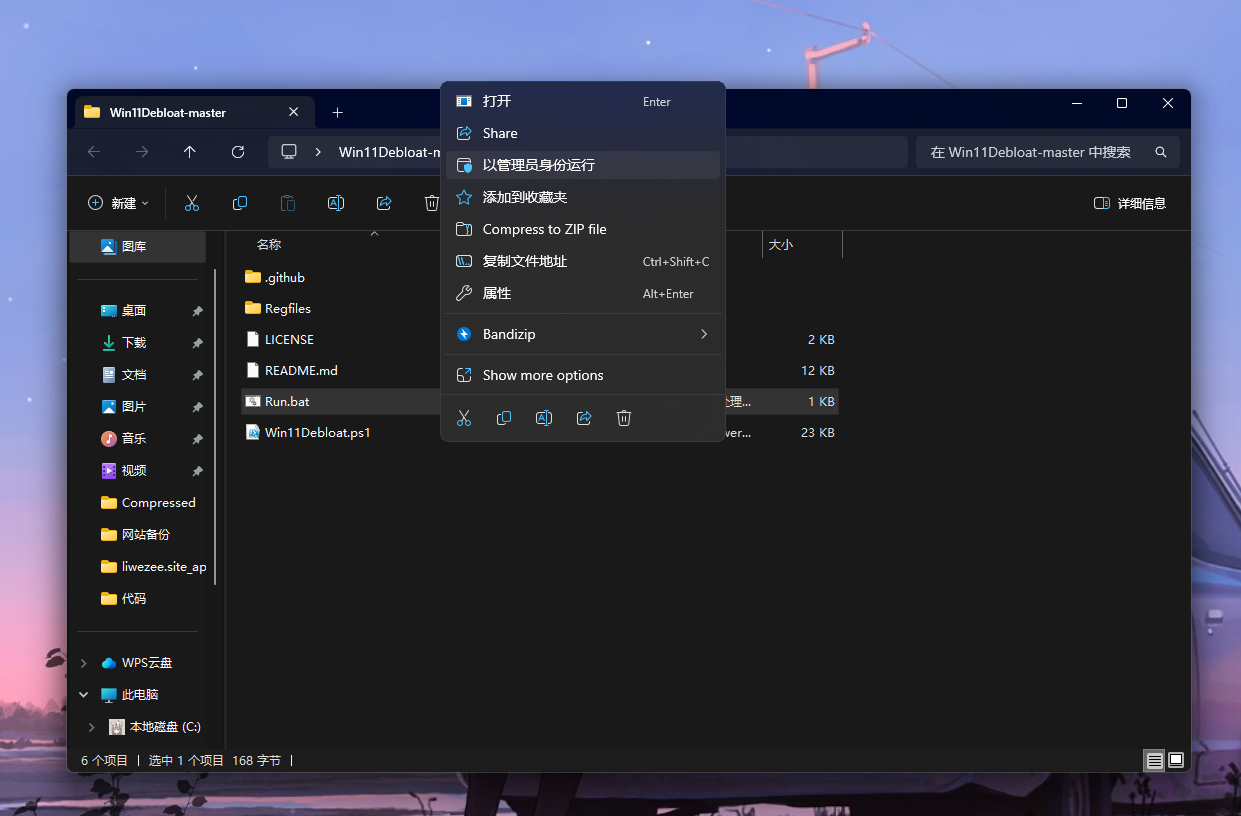
Task: Expand the WPS云盘 tree node
Action: tap(84, 663)
